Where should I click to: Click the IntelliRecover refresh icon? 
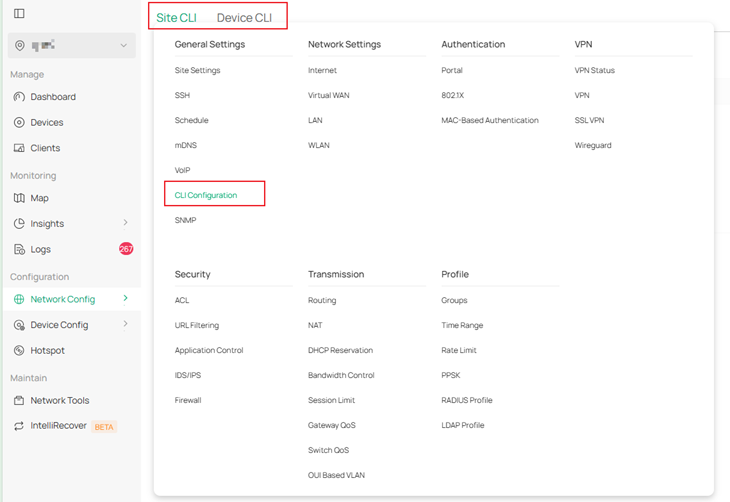[19, 426]
